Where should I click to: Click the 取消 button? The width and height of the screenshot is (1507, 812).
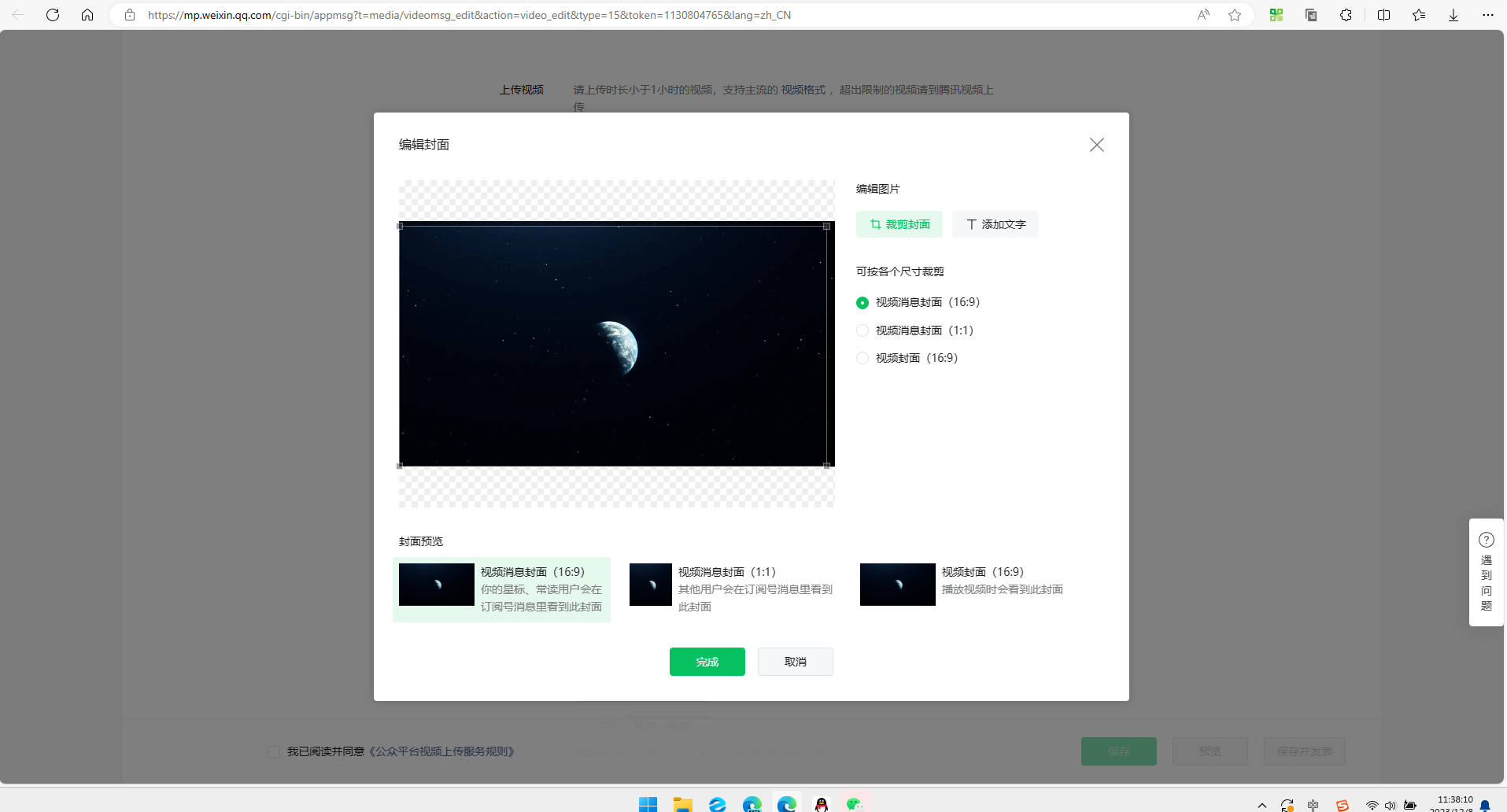796,662
